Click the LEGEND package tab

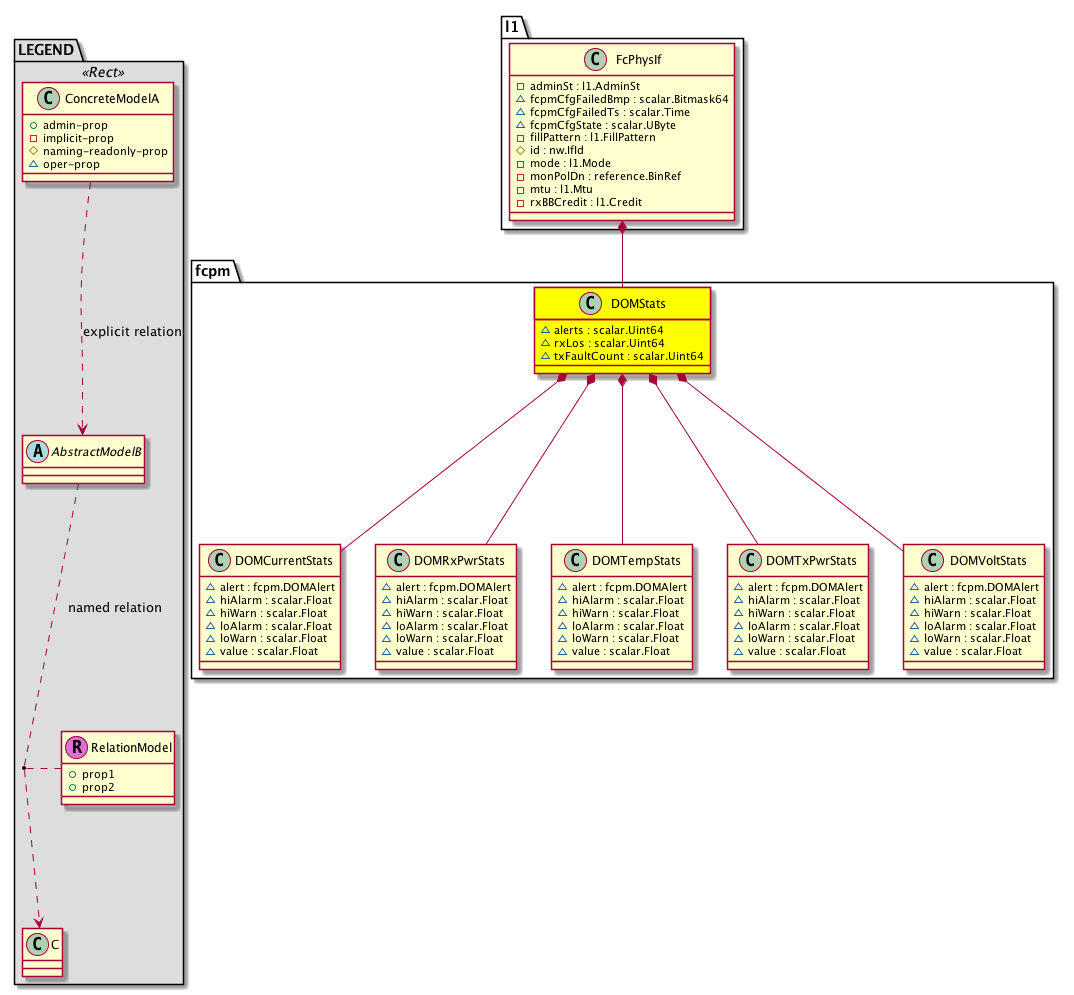46,47
